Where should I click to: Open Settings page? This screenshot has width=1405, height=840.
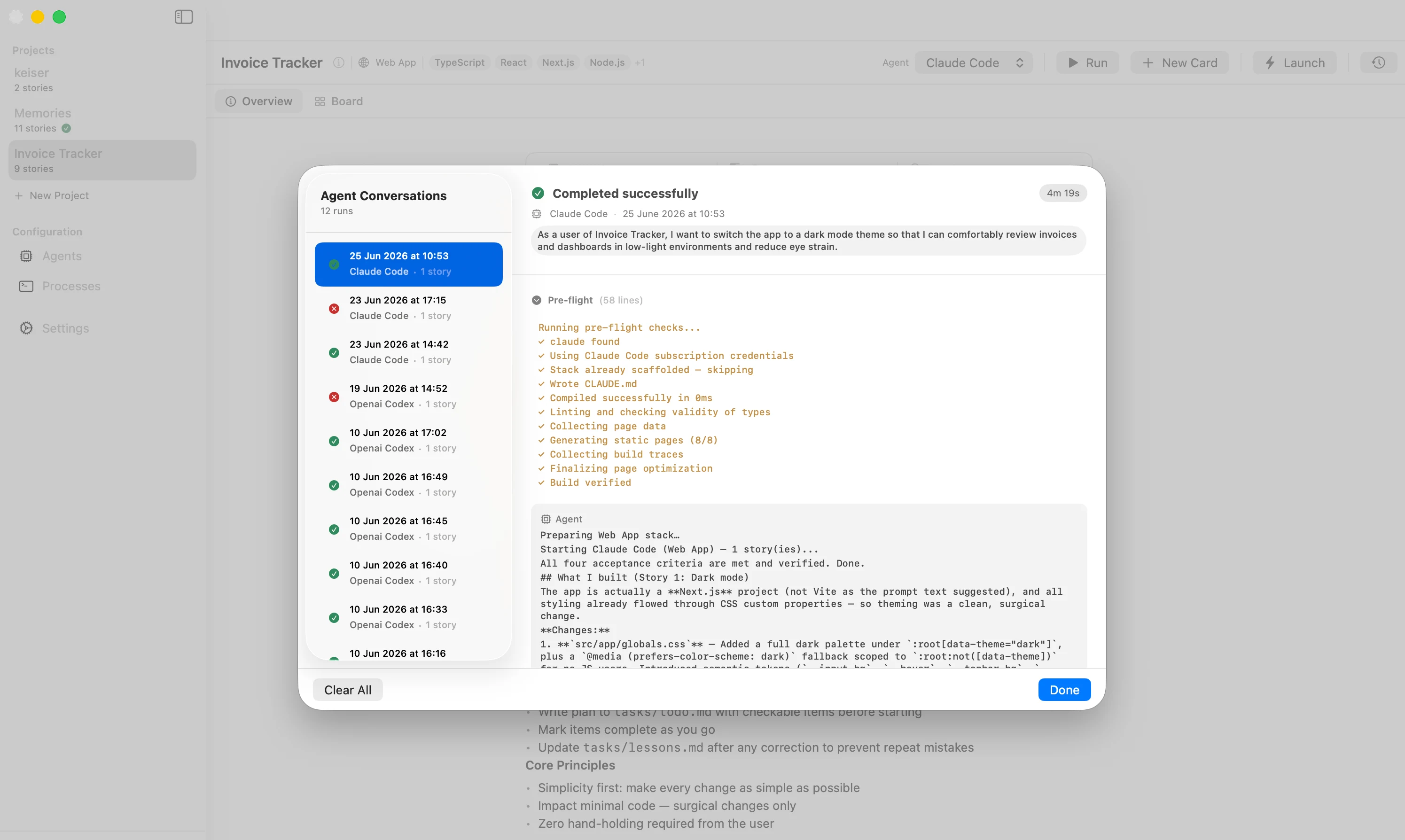tap(55, 328)
